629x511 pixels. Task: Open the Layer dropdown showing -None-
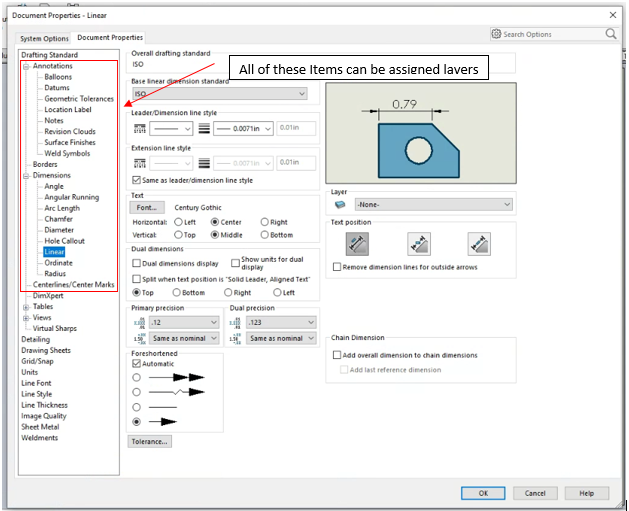click(432, 204)
